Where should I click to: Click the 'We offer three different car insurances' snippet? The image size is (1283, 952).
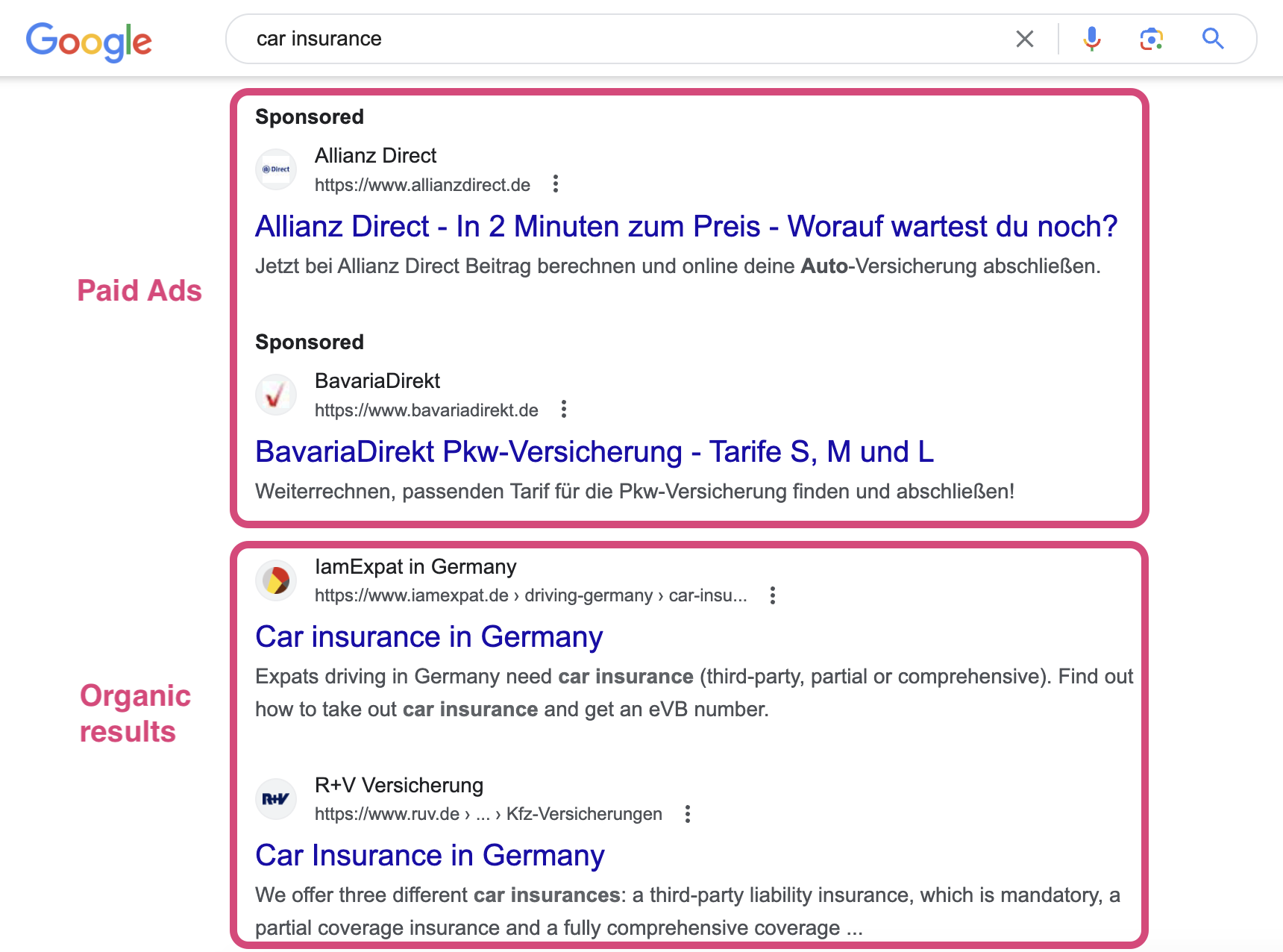coord(688,911)
